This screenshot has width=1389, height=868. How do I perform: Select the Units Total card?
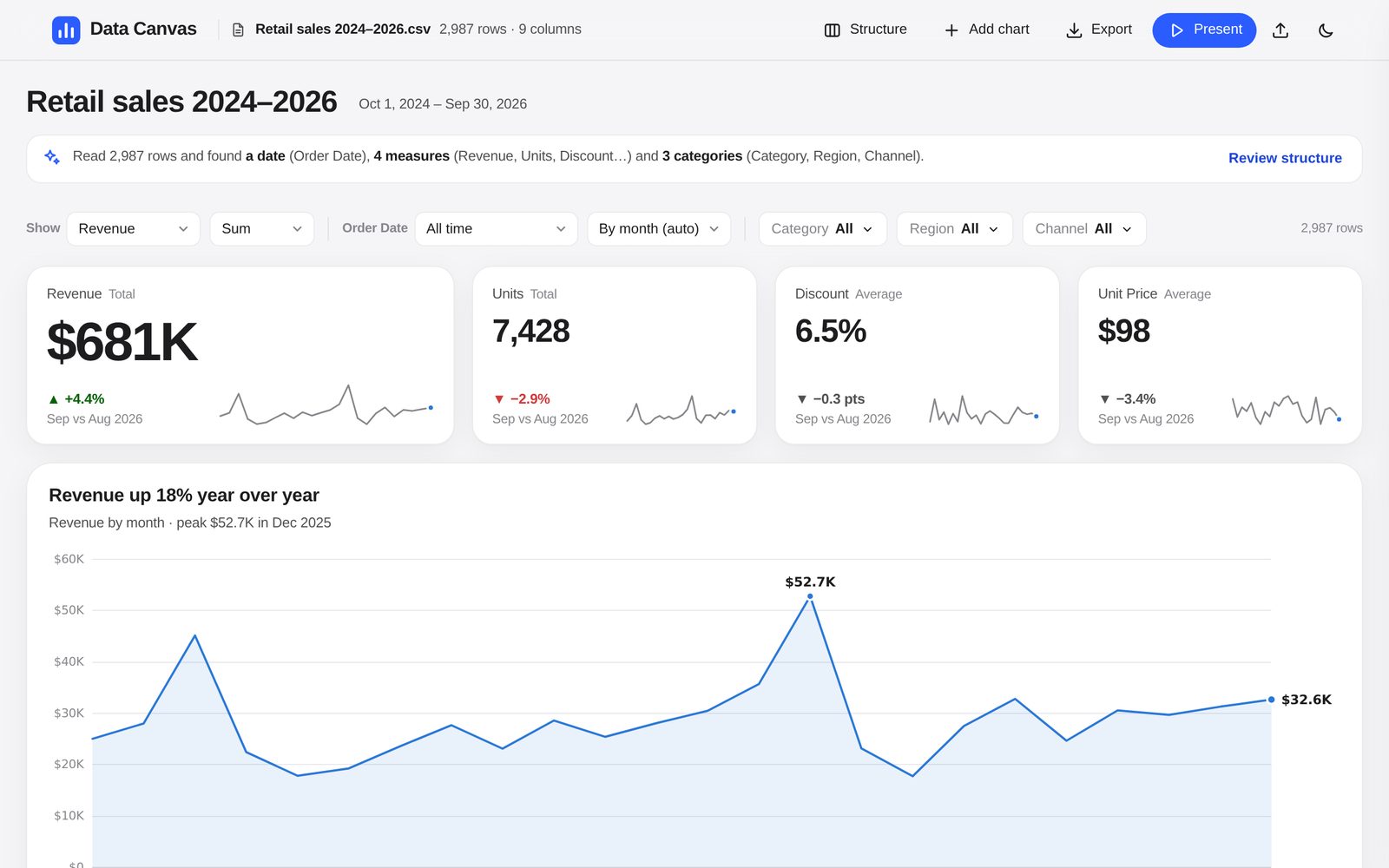615,355
